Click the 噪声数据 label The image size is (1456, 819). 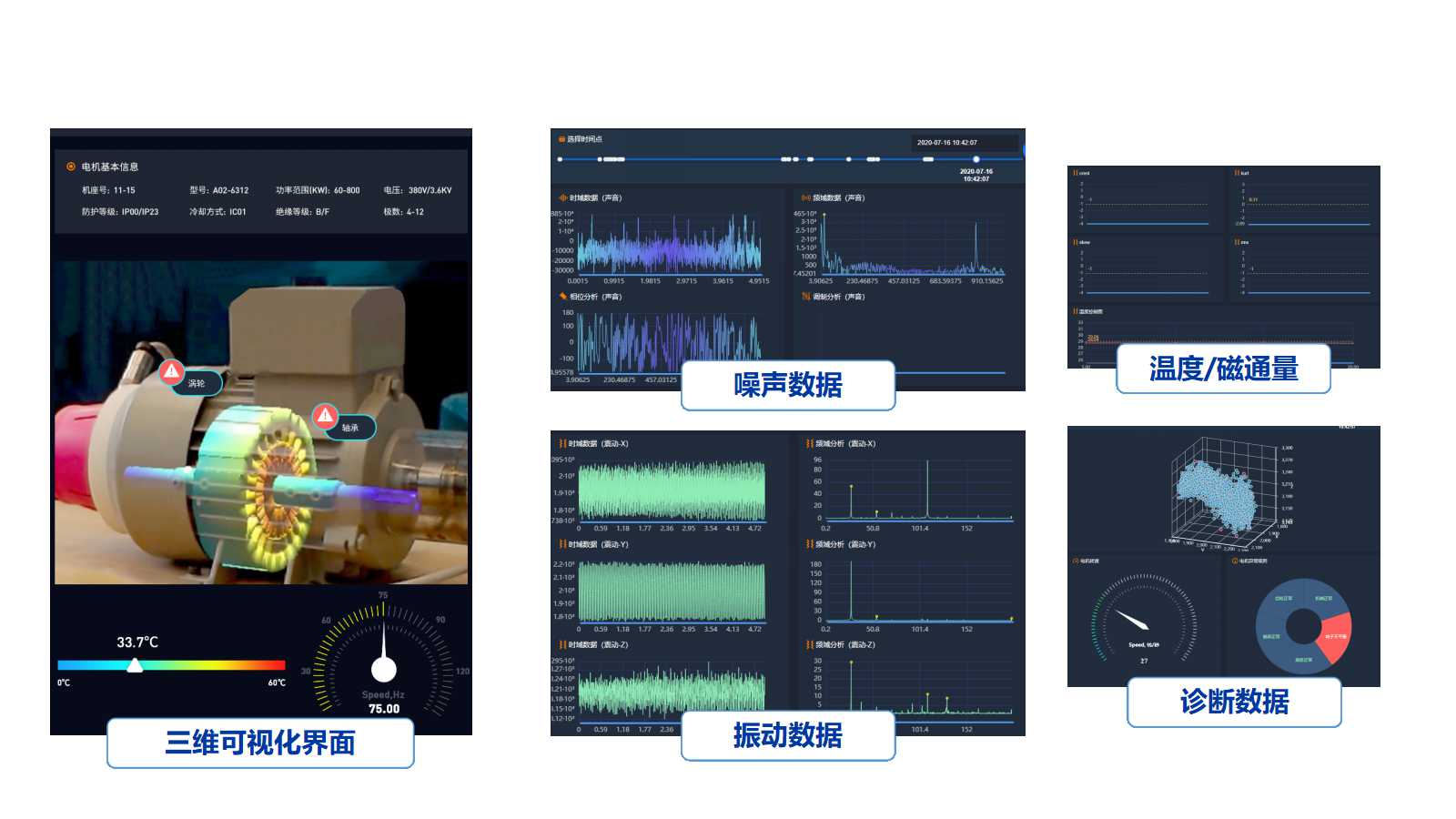[788, 385]
